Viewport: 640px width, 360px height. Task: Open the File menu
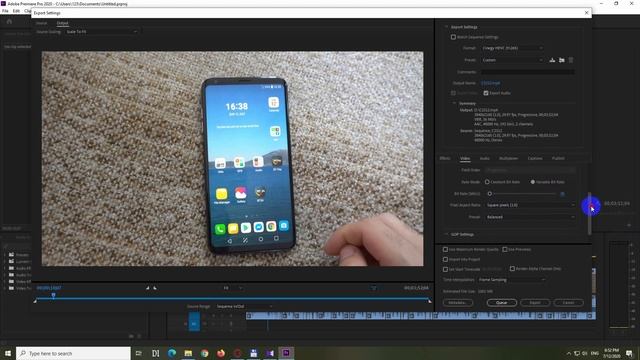pos(5,11)
